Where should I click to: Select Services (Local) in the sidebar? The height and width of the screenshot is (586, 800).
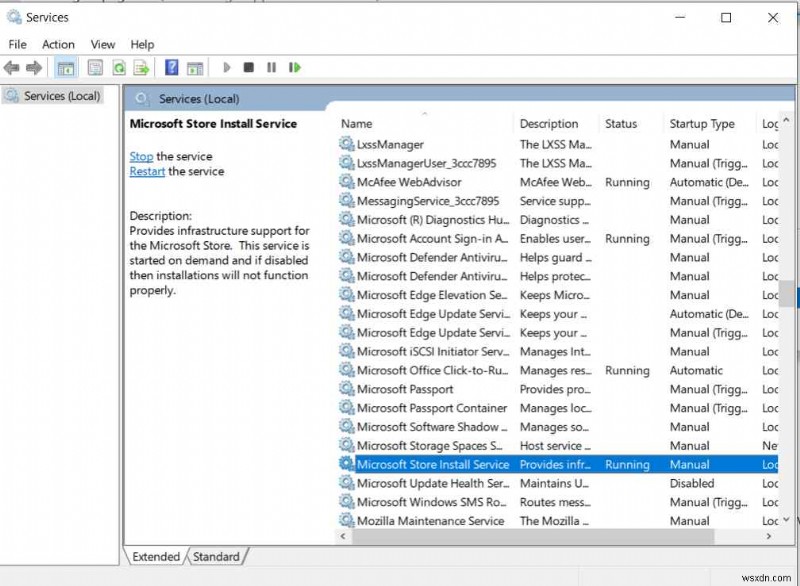(60, 95)
